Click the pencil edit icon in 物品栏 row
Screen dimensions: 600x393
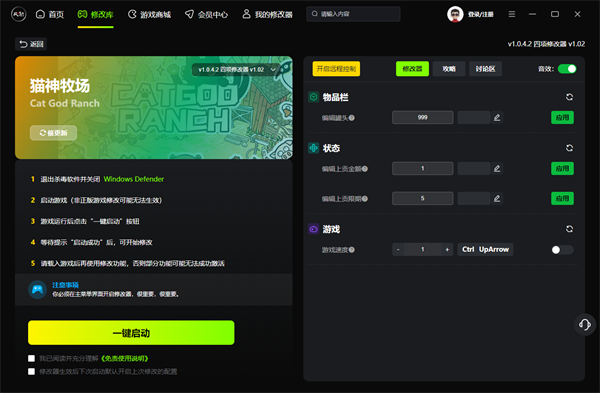coord(497,117)
